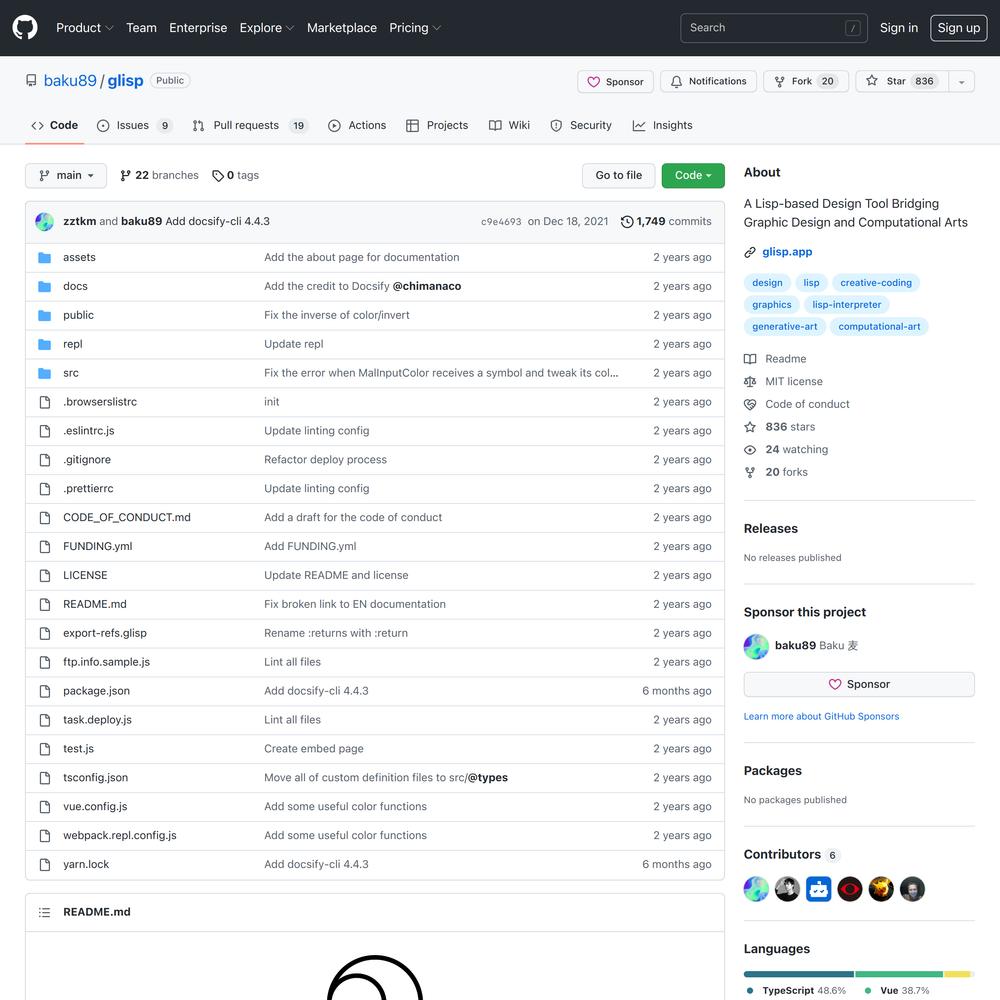Click the 836 stars link in About
The width and height of the screenshot is (1000, 1000).
(790, 427)
